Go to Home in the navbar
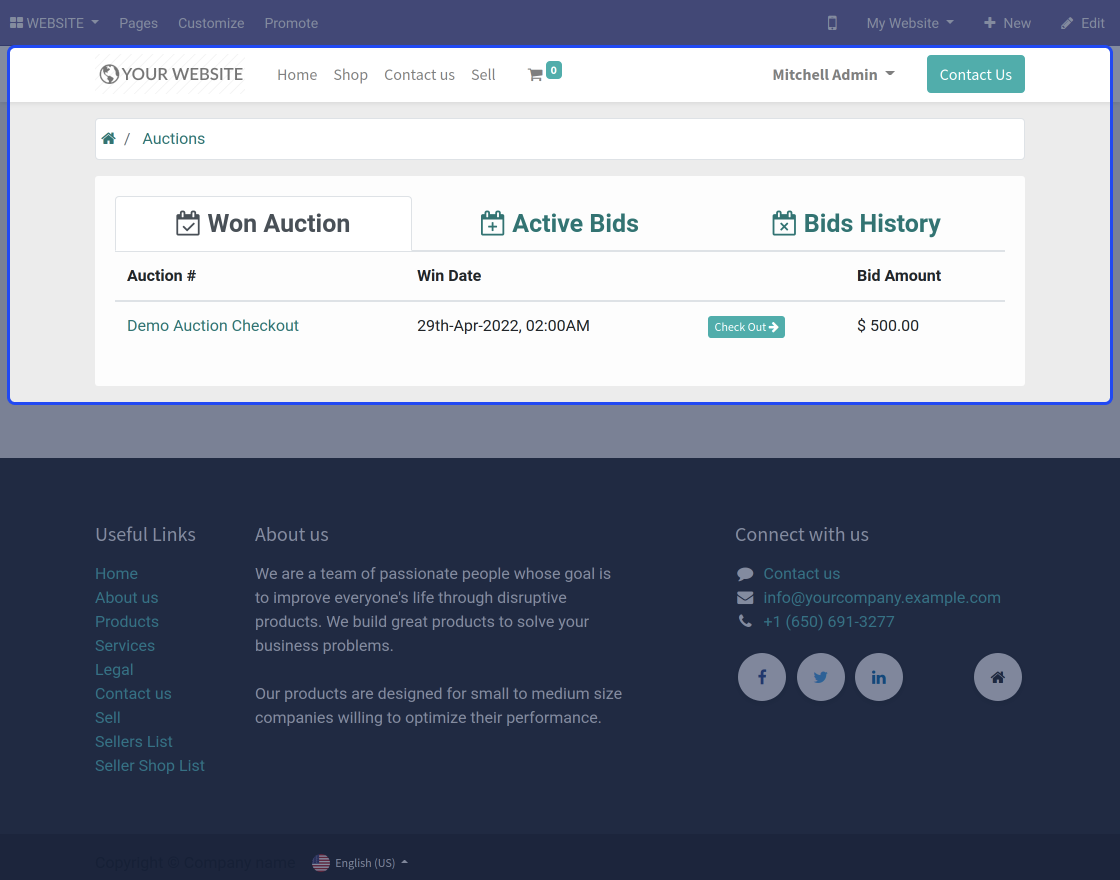The width and height of the screenshot is (1120, 880). pos(297,75)
